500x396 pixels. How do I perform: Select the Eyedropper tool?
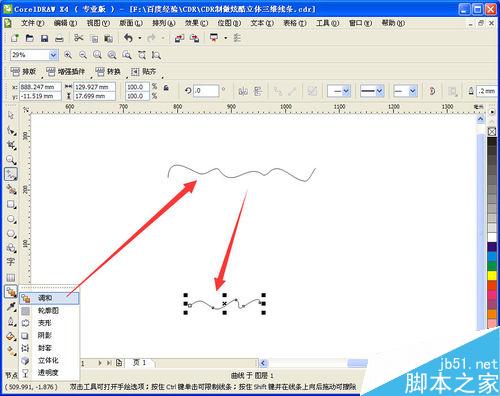(11, 306)
